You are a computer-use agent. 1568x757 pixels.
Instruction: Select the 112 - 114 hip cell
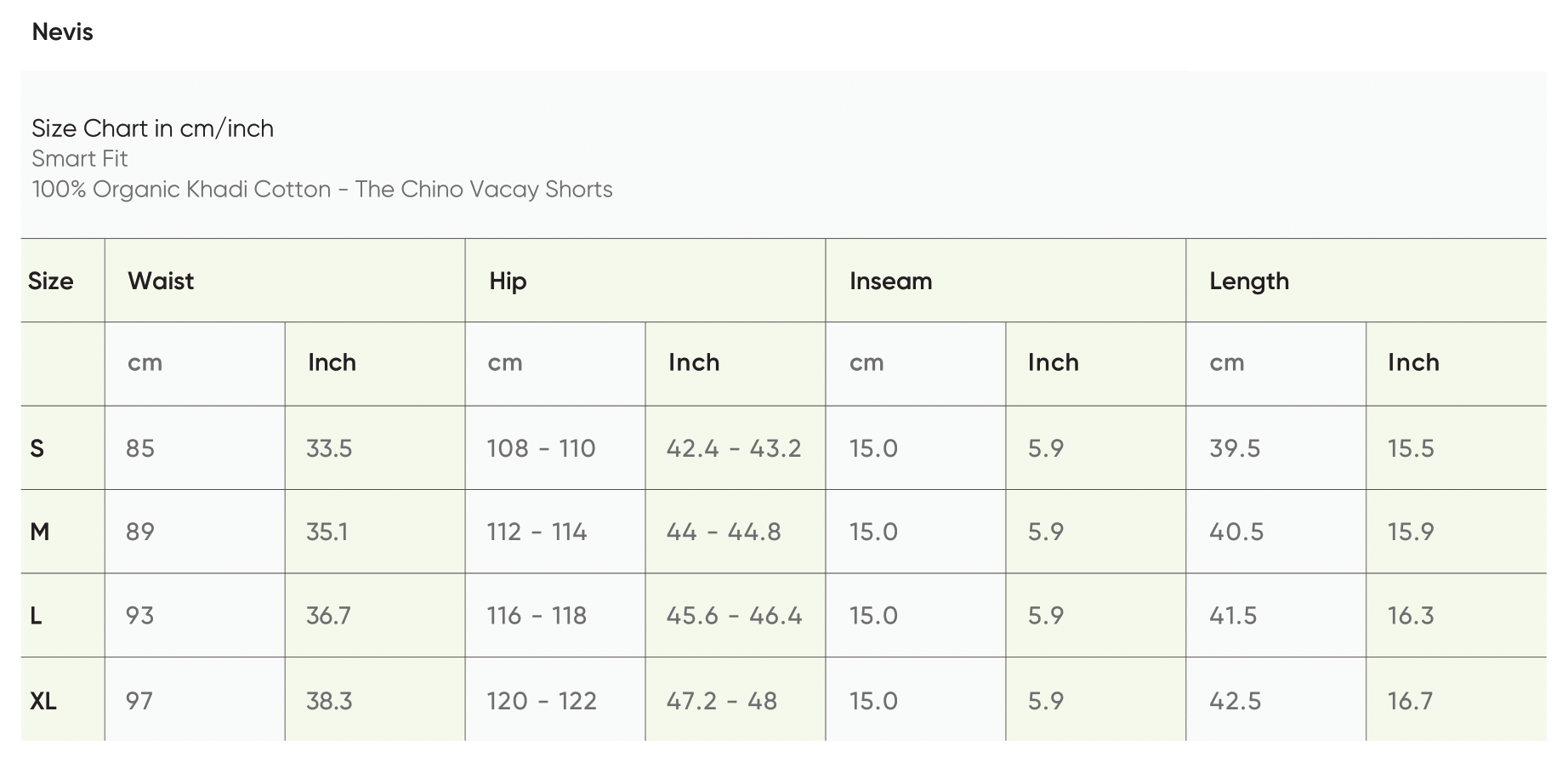[x=537, y=532]
